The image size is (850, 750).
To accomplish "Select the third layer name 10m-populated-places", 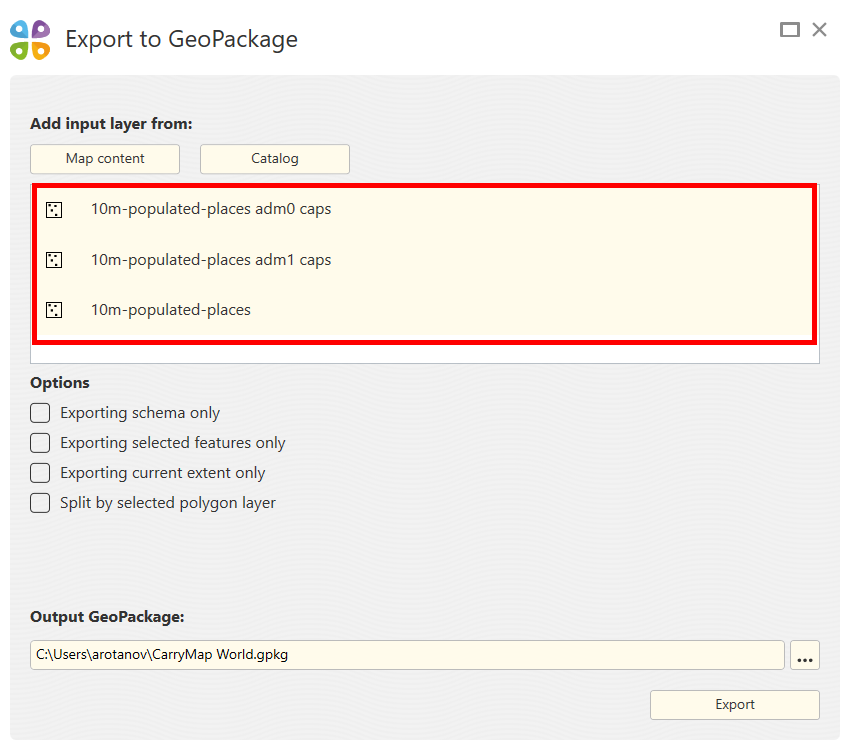I will [x=171, y=310].
